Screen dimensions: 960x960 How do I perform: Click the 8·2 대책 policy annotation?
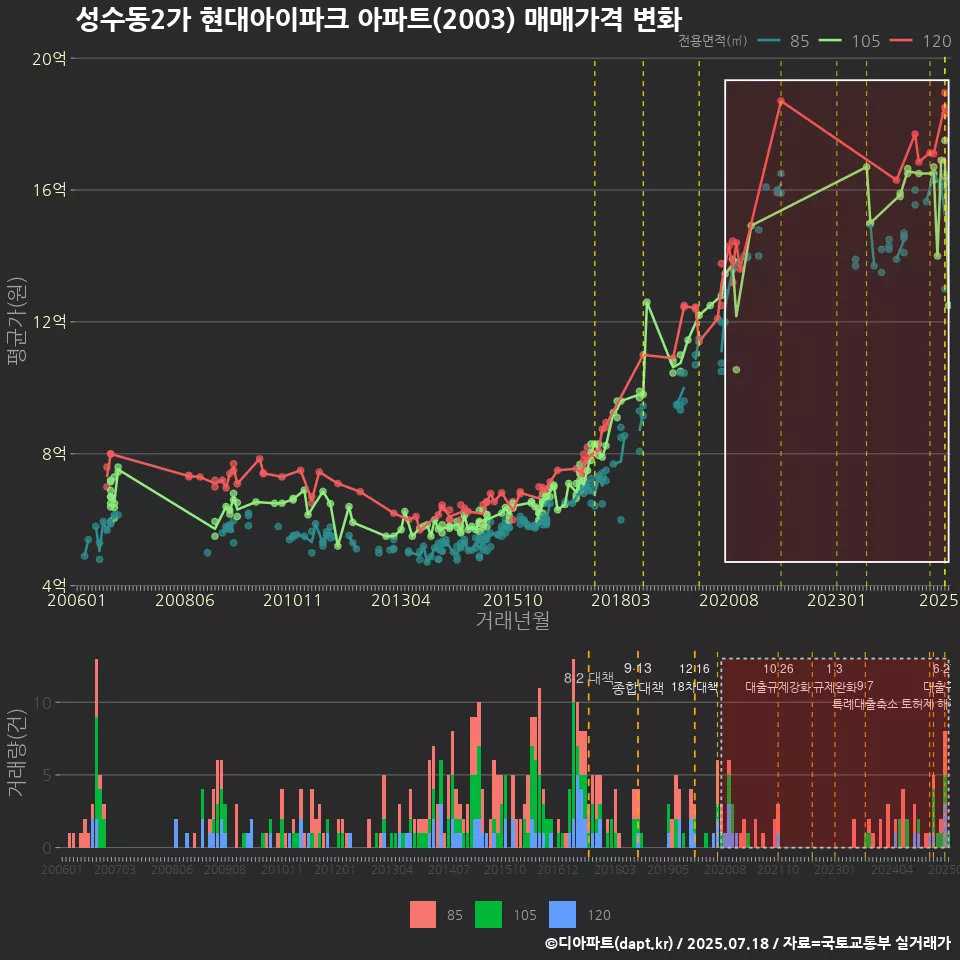coord(589,678)
